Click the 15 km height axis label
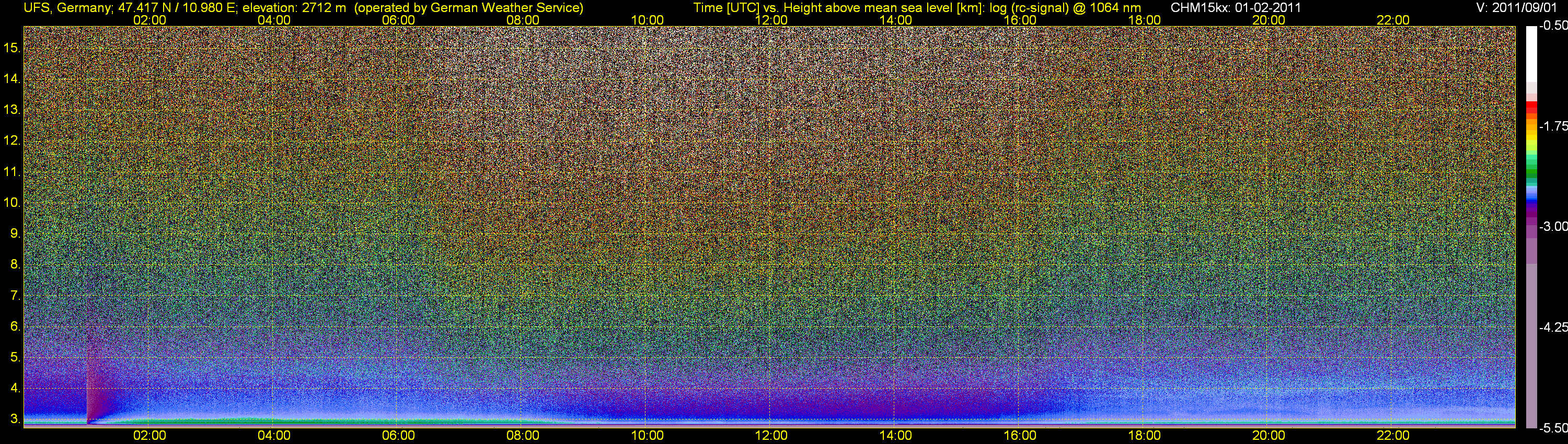1568x444 pixels. point(11,48)
